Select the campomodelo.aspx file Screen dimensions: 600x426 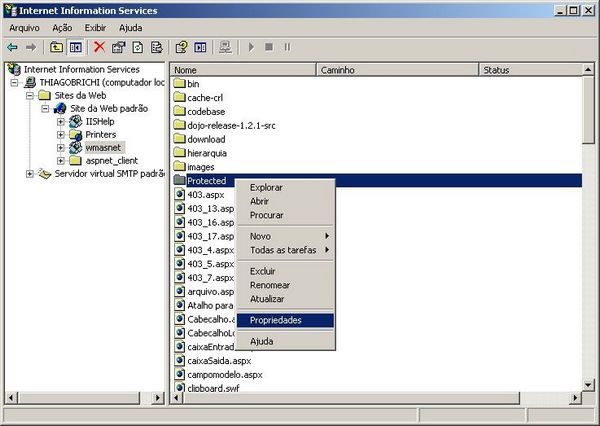coord(225,374)
